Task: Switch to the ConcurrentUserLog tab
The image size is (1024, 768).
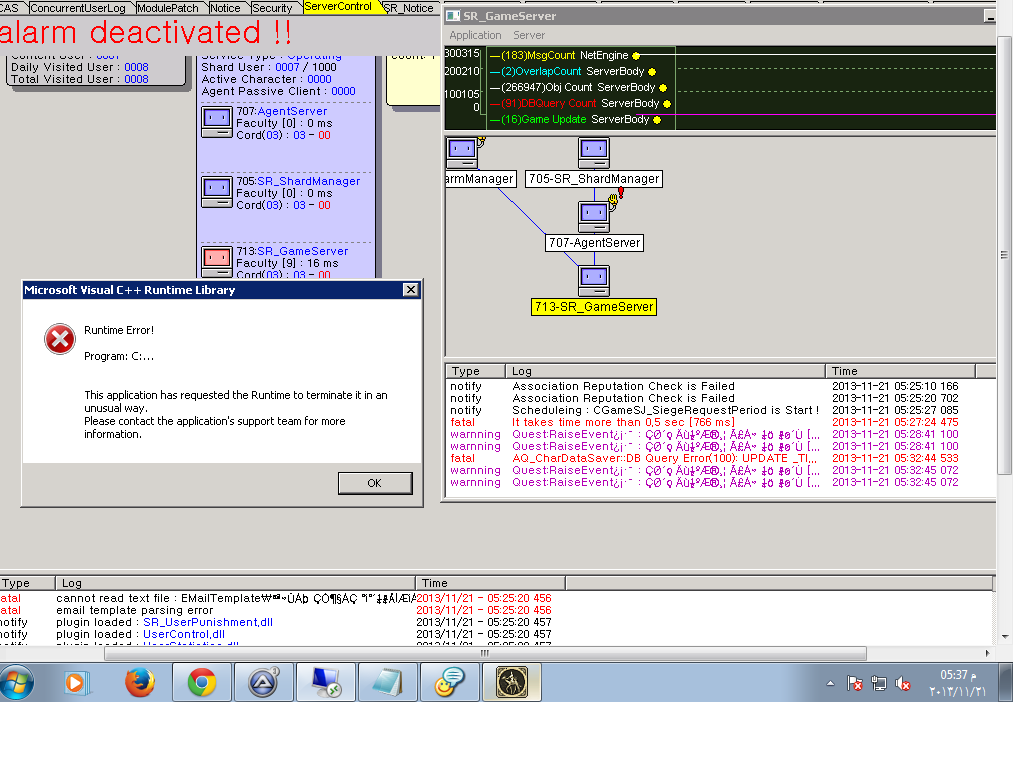Action: click(x=78, y=8)
